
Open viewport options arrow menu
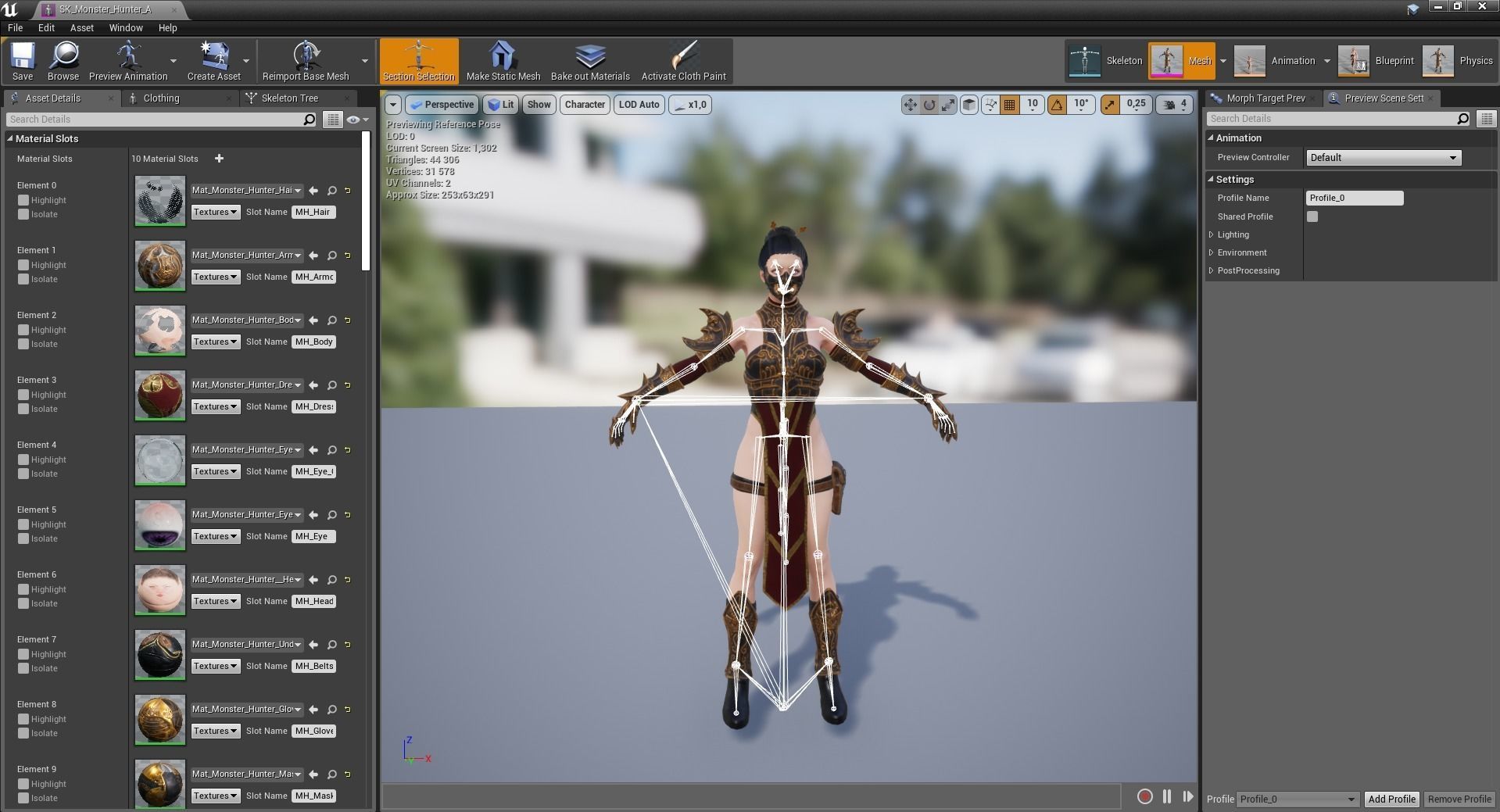pos(393,105)
